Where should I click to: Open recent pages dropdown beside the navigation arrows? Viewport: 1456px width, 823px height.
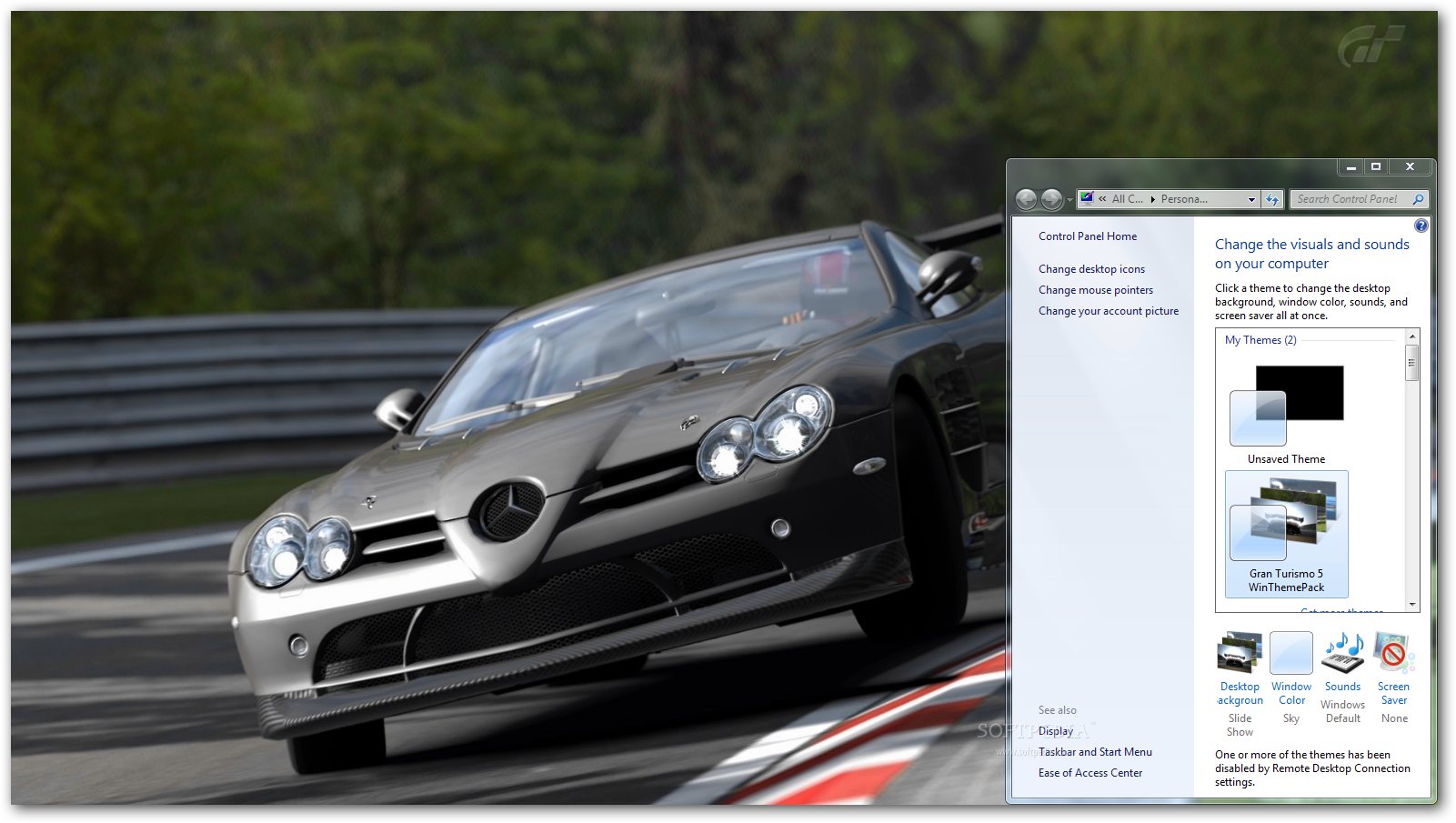pos(1069,200)
